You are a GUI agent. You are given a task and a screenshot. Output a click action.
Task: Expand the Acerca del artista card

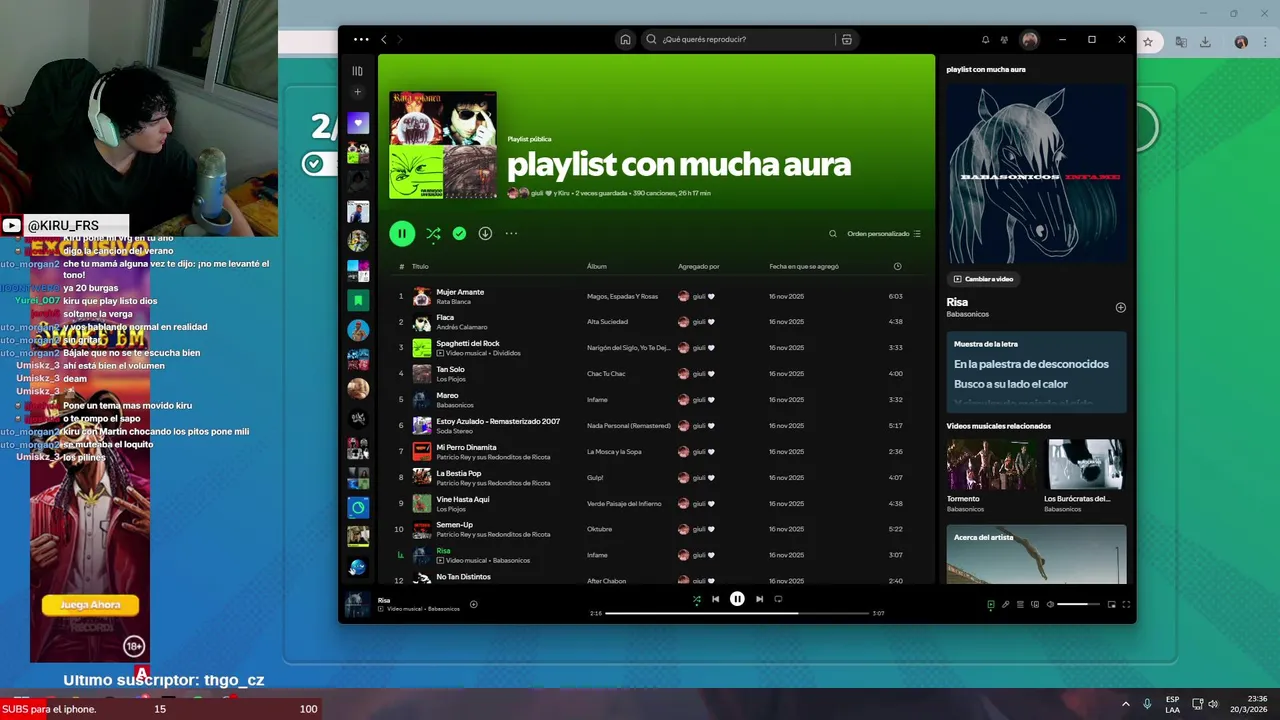(1037, 554)
